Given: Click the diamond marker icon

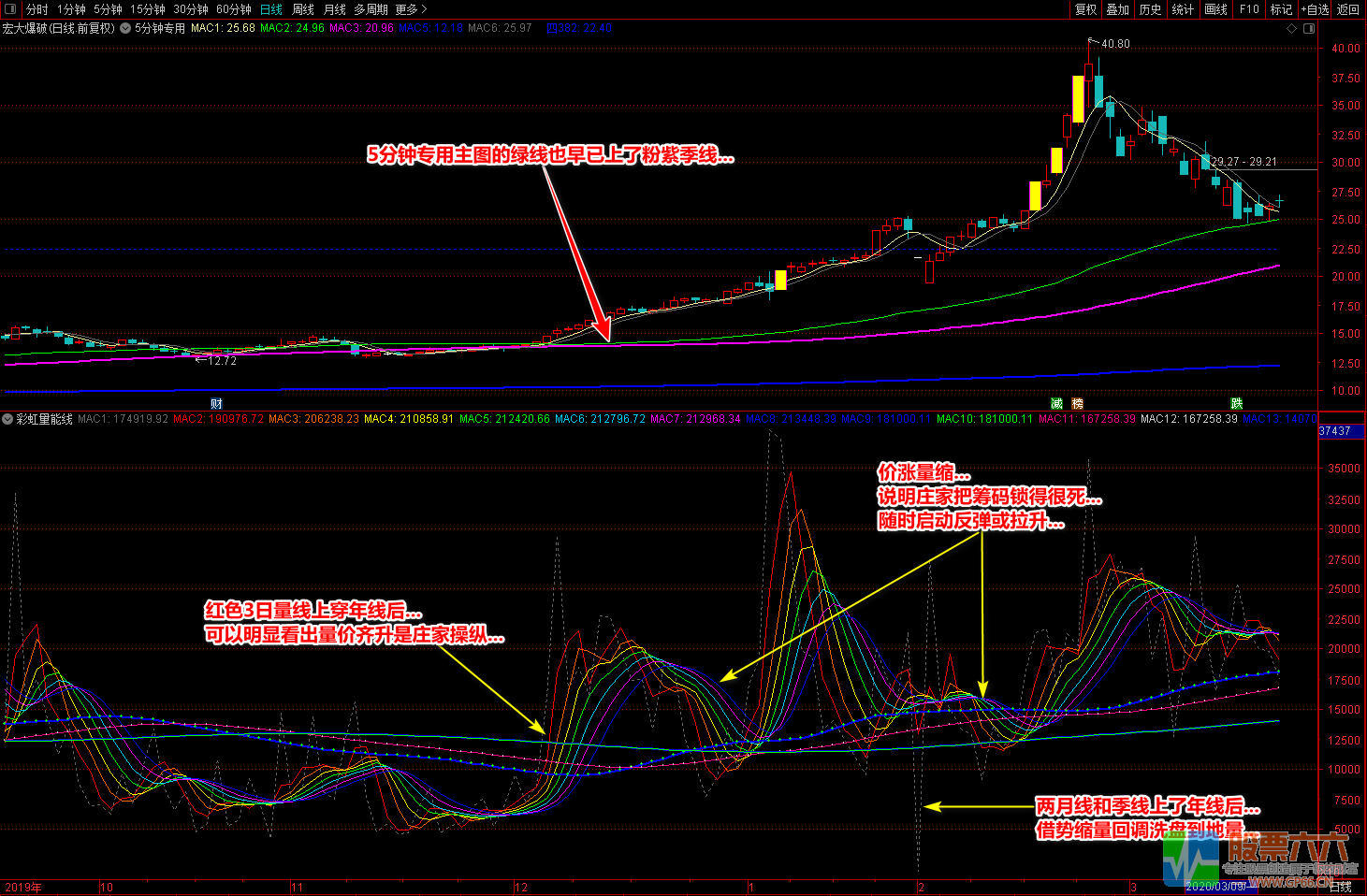Looking at the screenshot, I should 1292,28.
